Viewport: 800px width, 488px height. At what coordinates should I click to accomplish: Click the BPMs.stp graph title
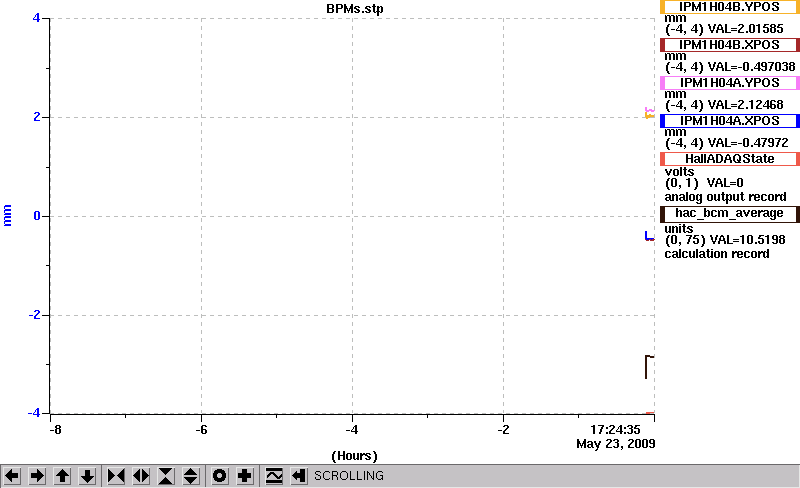pos(355,9)
